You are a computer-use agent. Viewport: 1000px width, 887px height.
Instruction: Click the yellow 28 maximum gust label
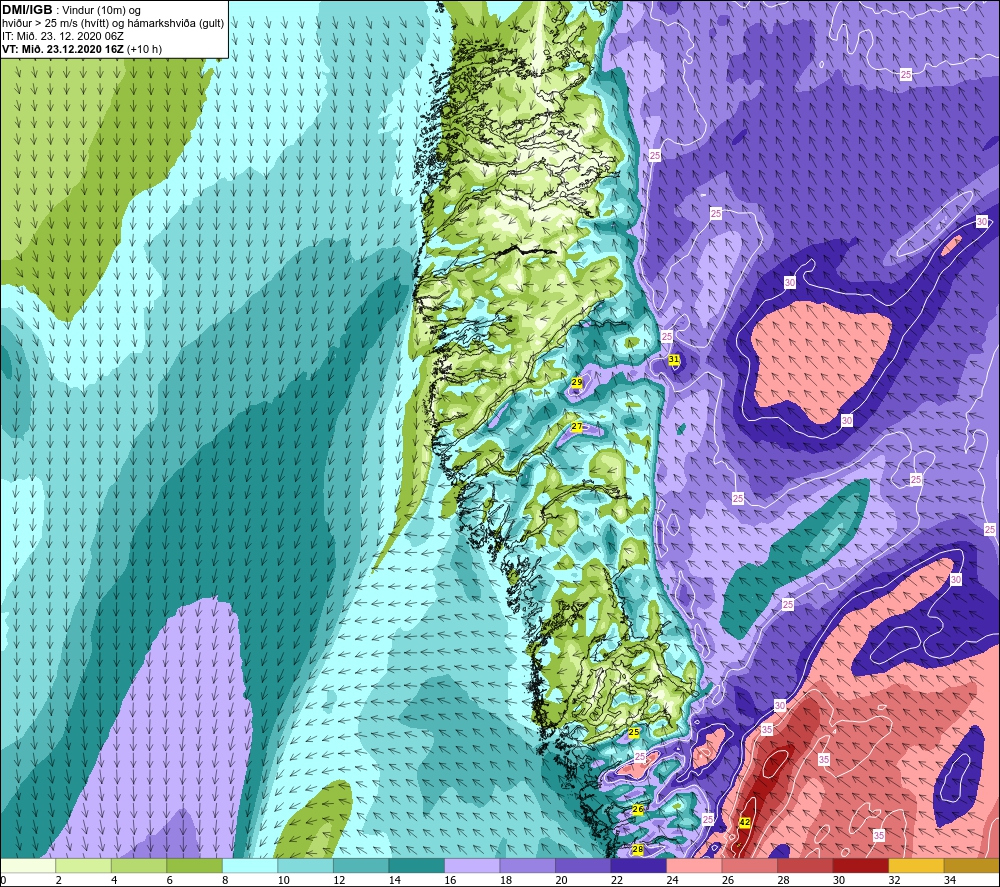(x=637, y=849)
